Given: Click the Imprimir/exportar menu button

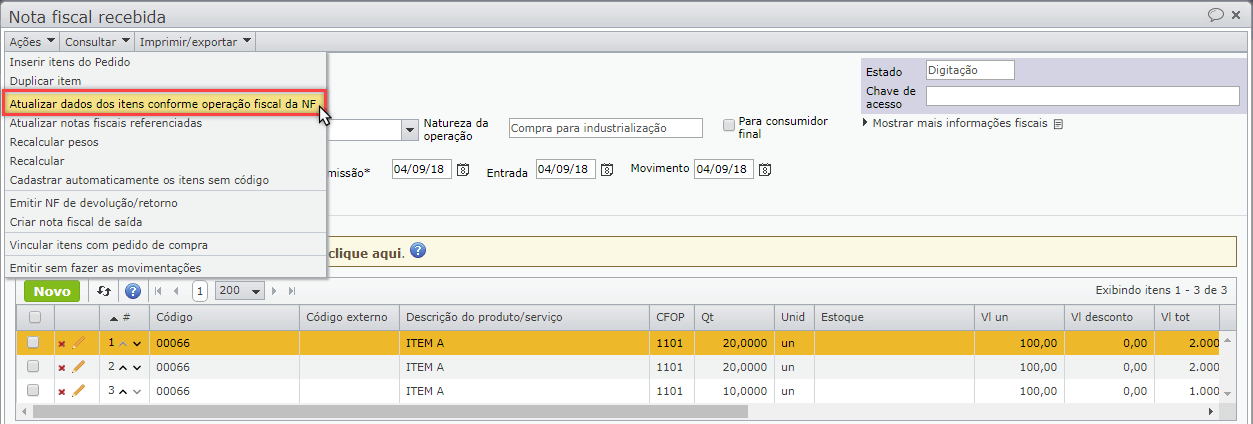Looking at the screenshot, I should [195, 41].
